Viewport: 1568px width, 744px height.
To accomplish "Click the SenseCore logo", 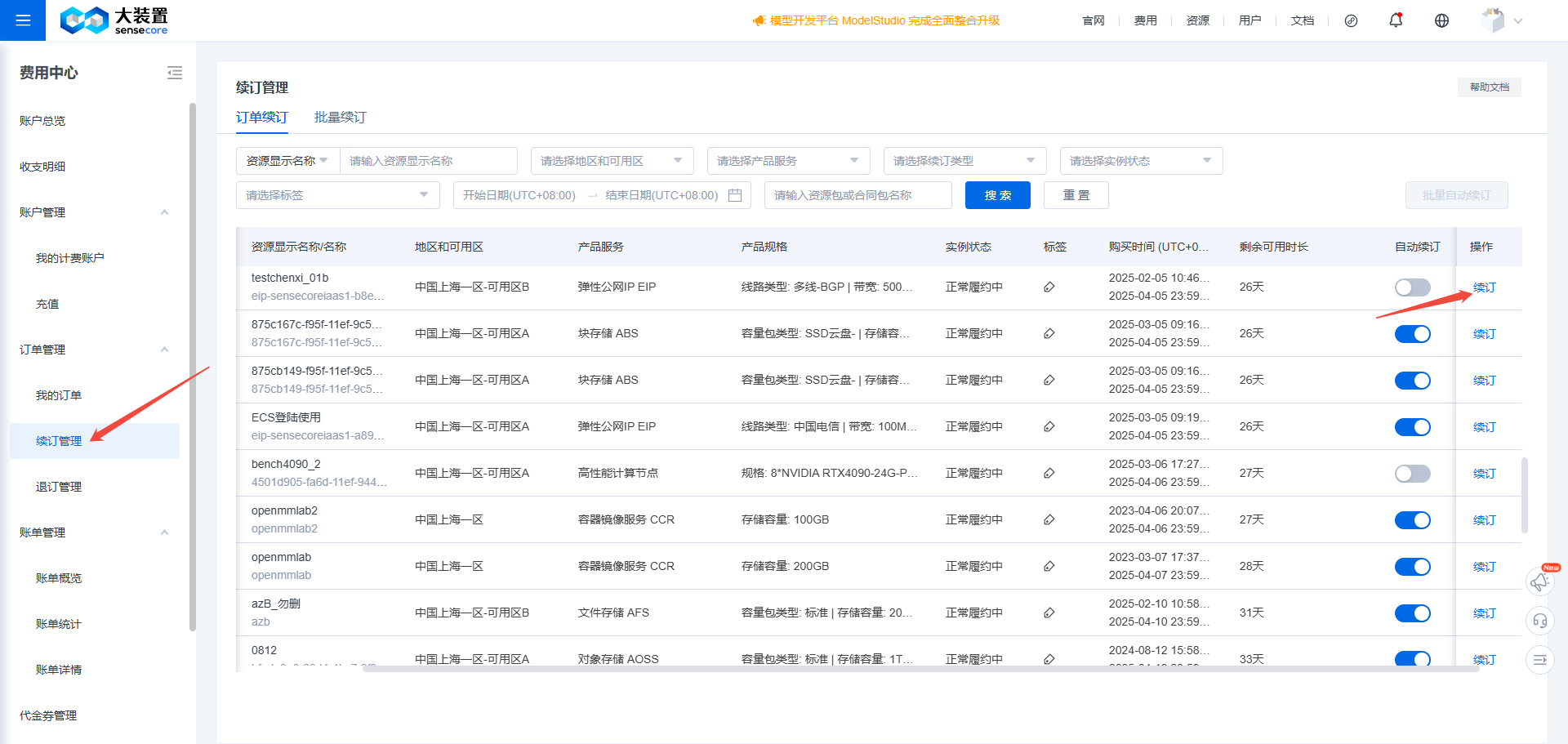I will pos(114,20).
